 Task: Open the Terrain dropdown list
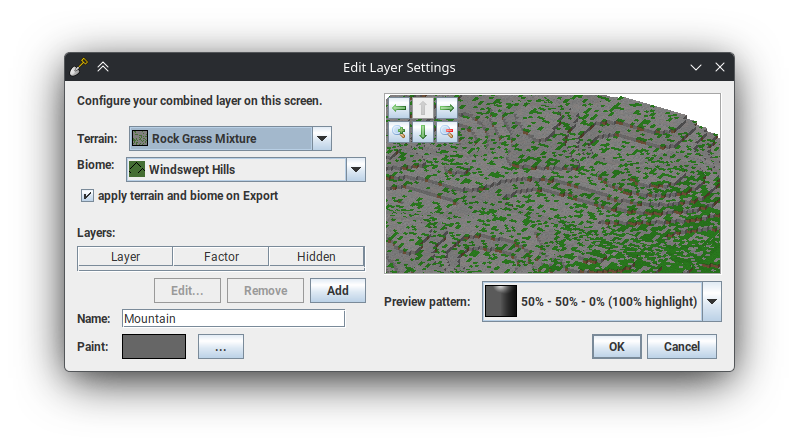[x=321, y=139]
